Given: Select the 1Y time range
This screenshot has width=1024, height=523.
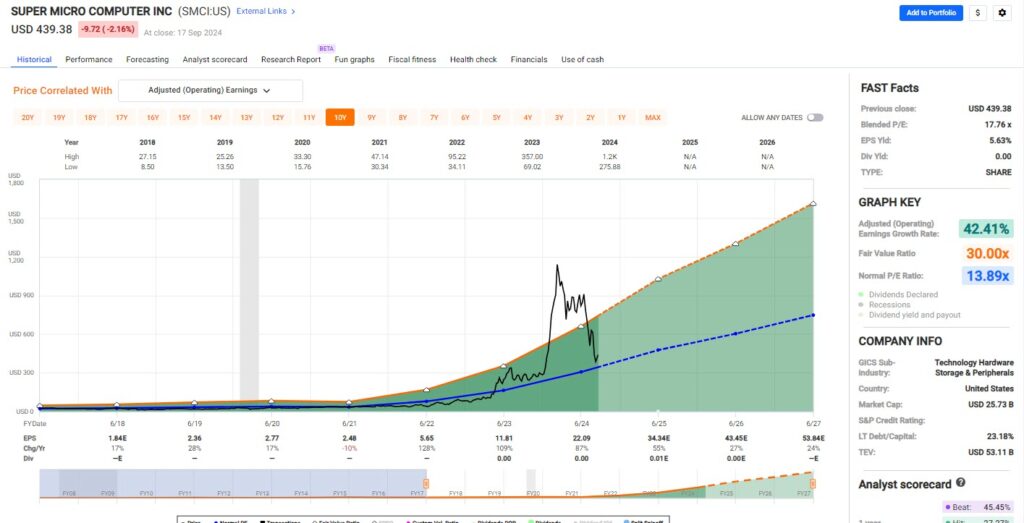Looking at the screenshot, I should pyautogui.click(x=622, y=118).
